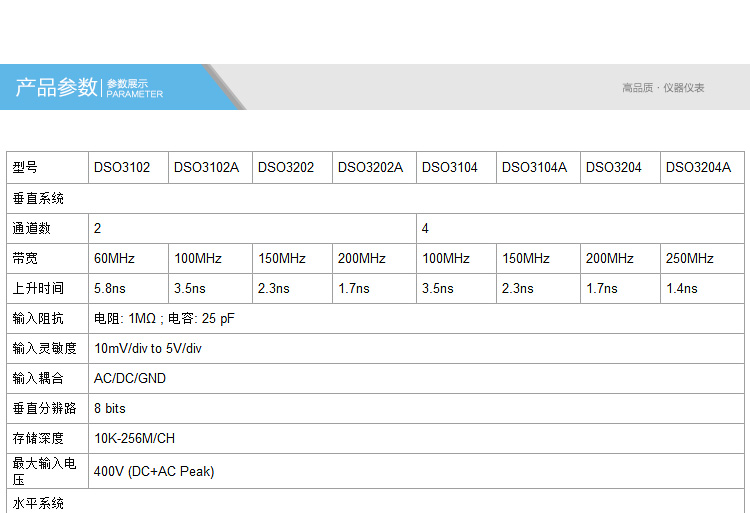750x513 pixels.
Task: Click the 400V (DC+AC Peak) value
Action: tap(154, 472)
